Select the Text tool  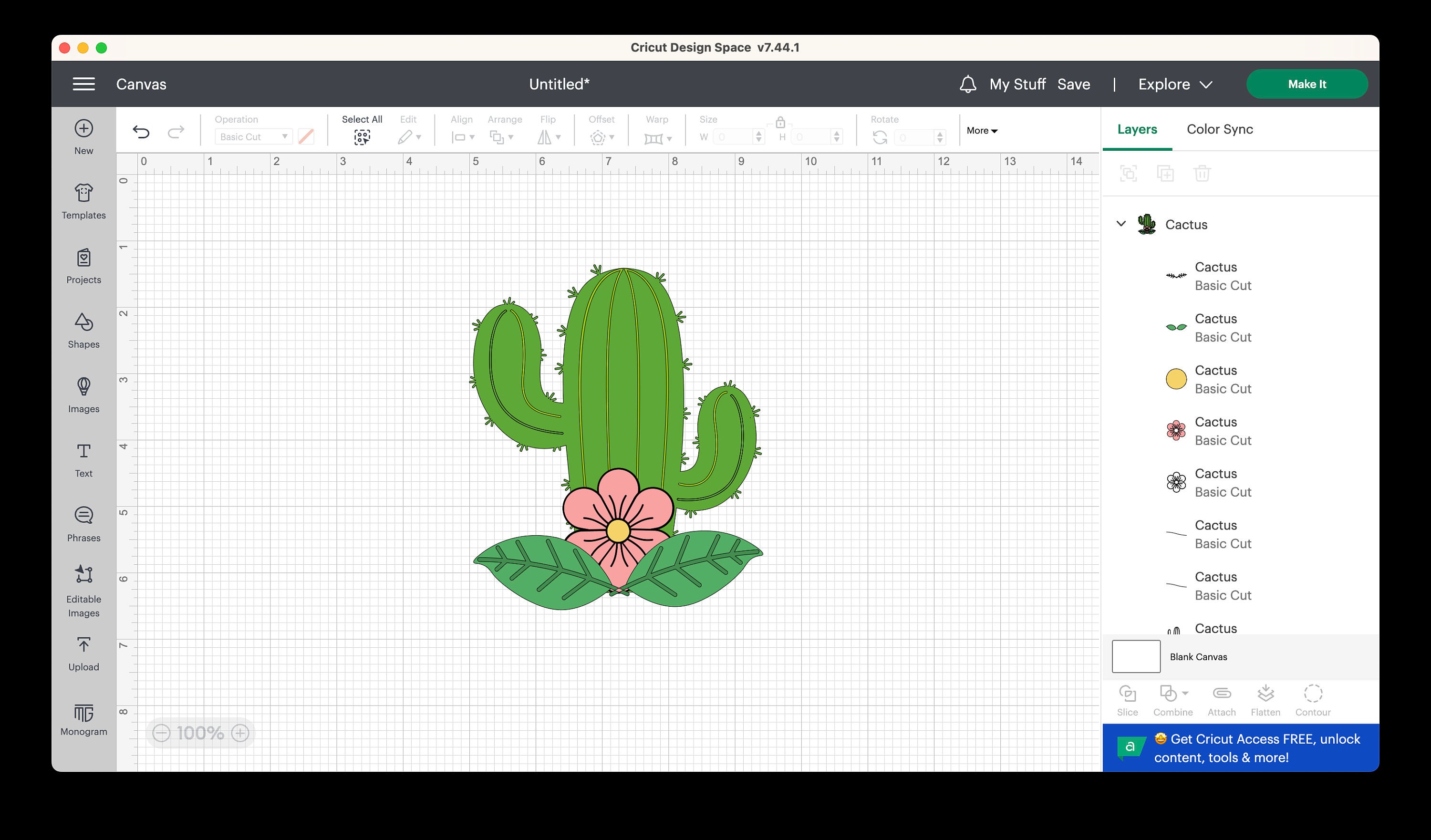(83, 460)
